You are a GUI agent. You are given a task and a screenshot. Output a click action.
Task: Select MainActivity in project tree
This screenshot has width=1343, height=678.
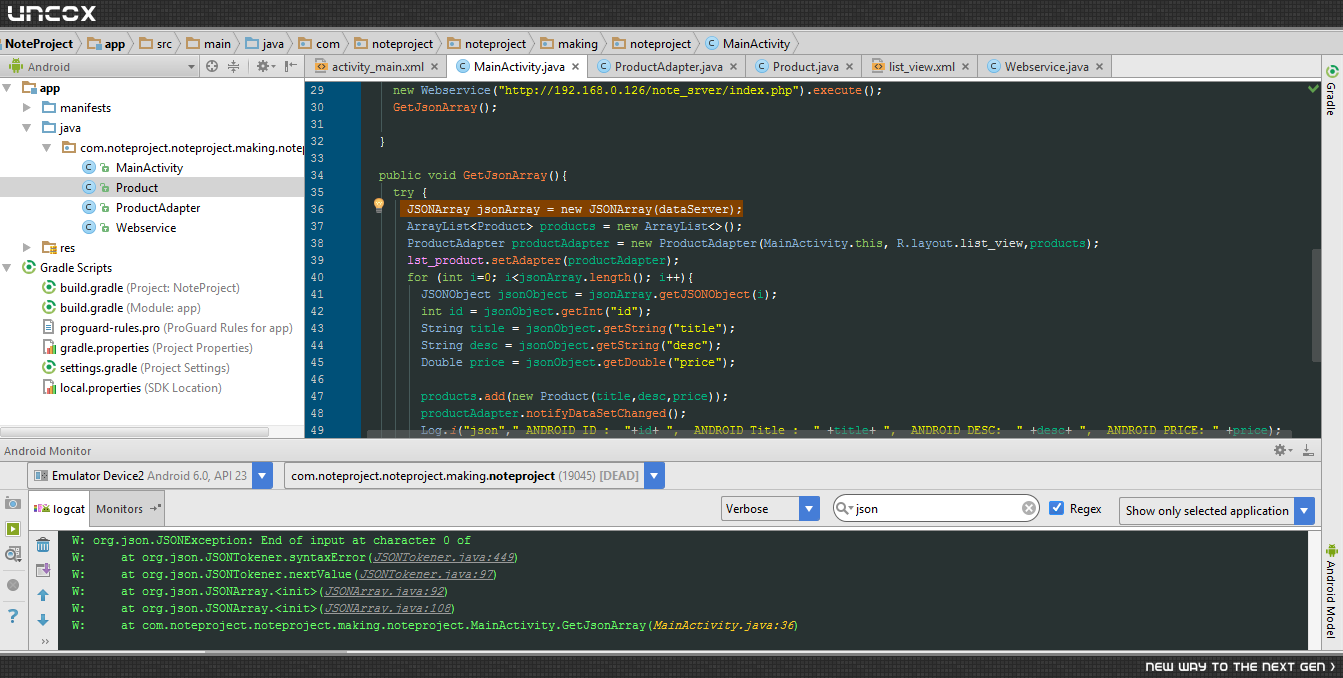pyautogui.click(x=149, y=168)
